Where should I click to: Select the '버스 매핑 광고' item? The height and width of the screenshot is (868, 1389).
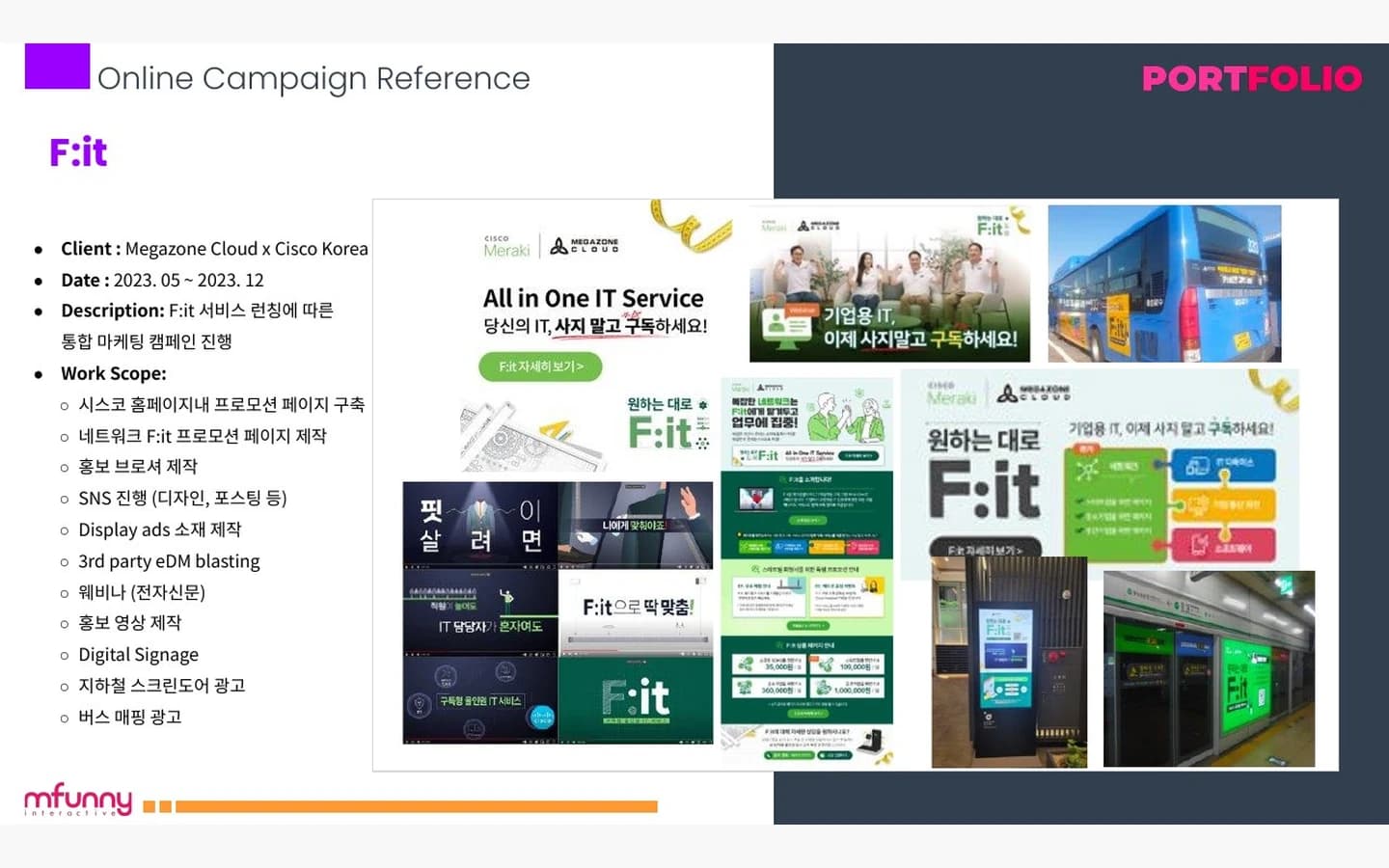click(129, 718)
